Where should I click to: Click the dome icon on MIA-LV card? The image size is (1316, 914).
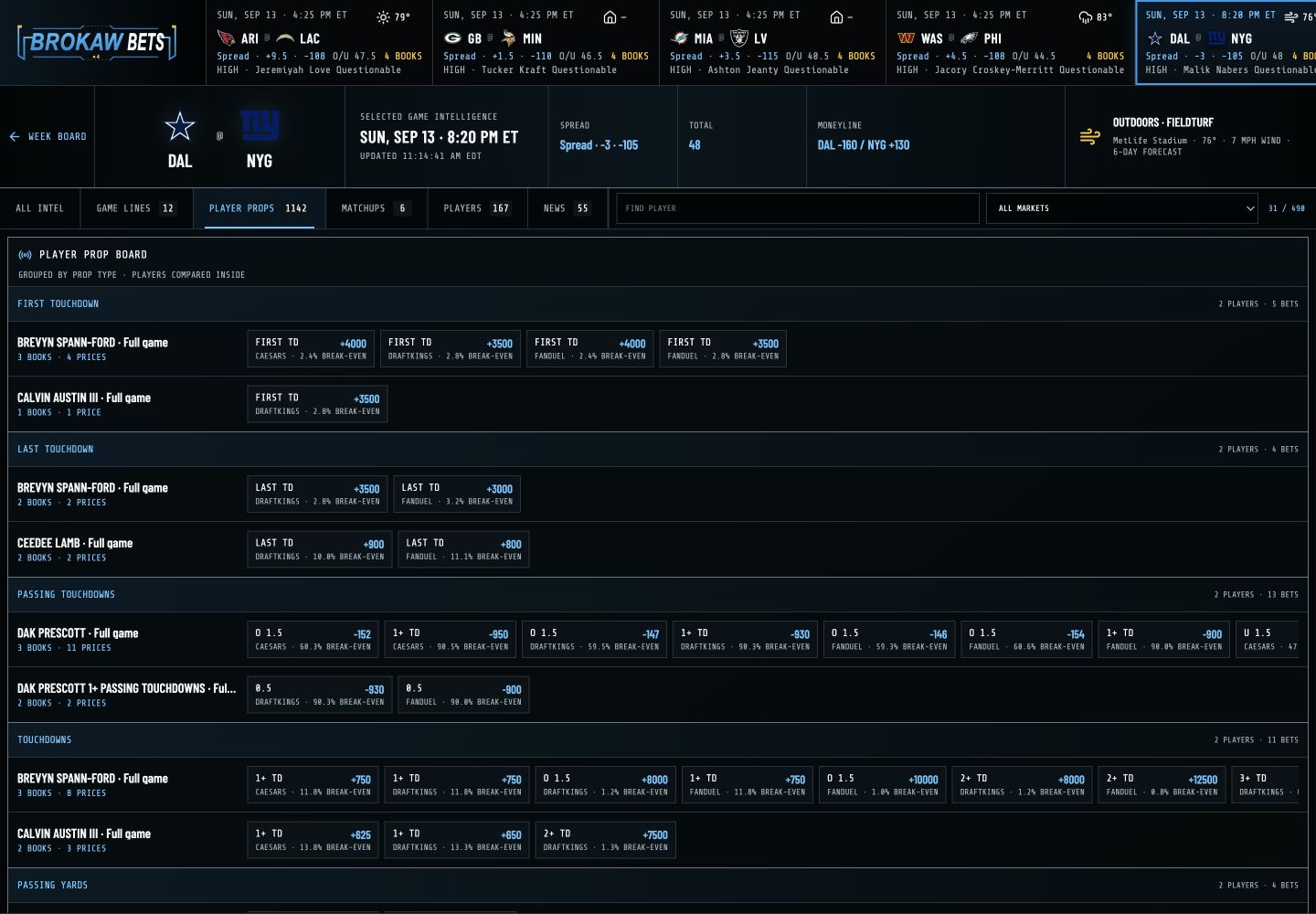point(836,16)
